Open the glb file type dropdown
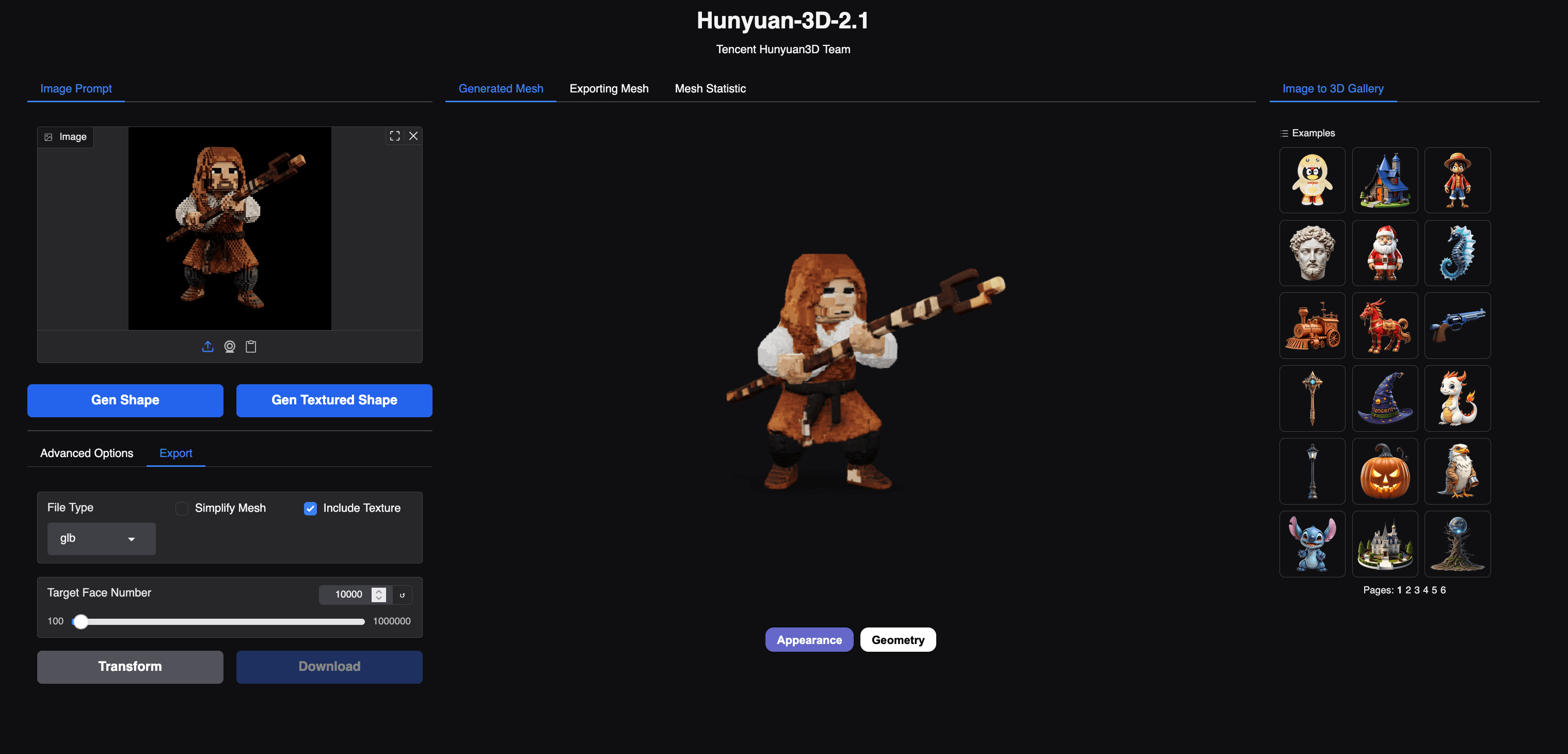This screenshot has width=1568, height=754. (x=101, y=539)
